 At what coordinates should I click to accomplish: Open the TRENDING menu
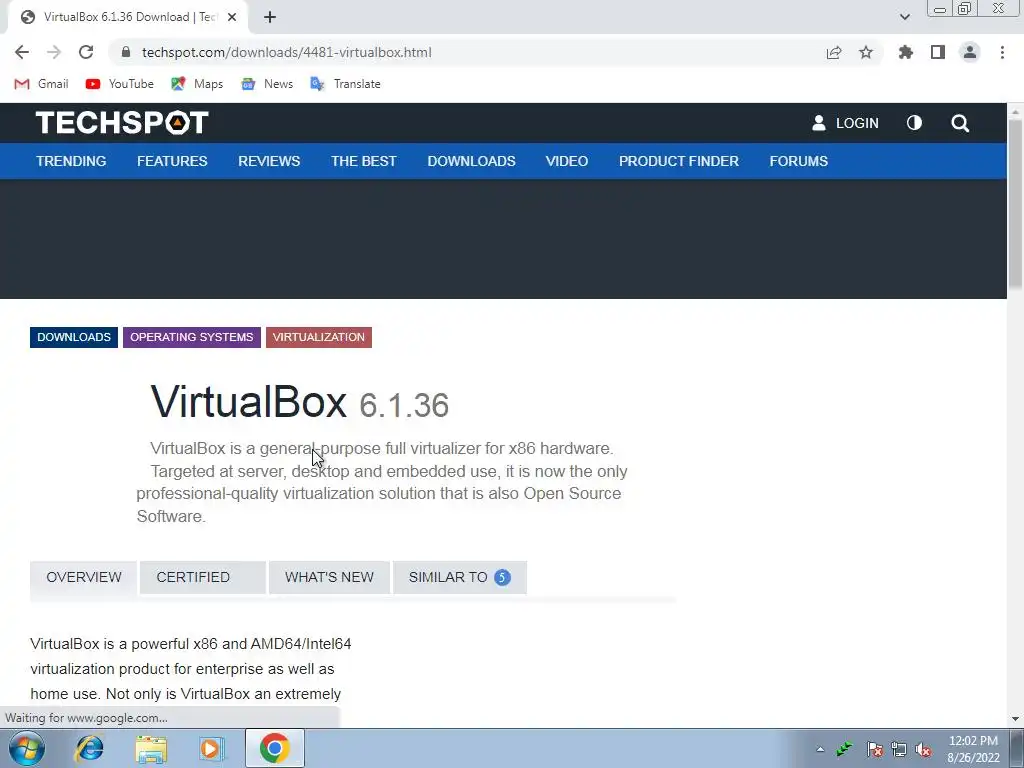[x=71, y=161]
